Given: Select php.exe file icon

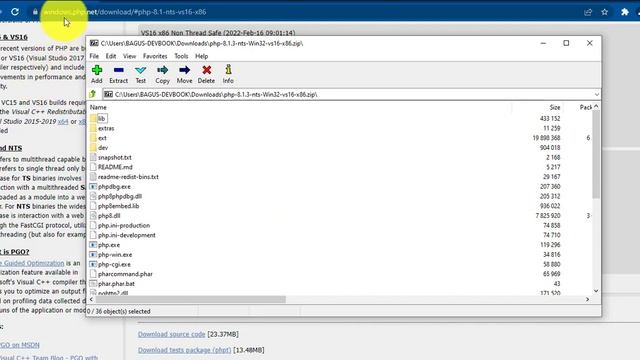Looking at the screenshot, I should pos(93,245).
